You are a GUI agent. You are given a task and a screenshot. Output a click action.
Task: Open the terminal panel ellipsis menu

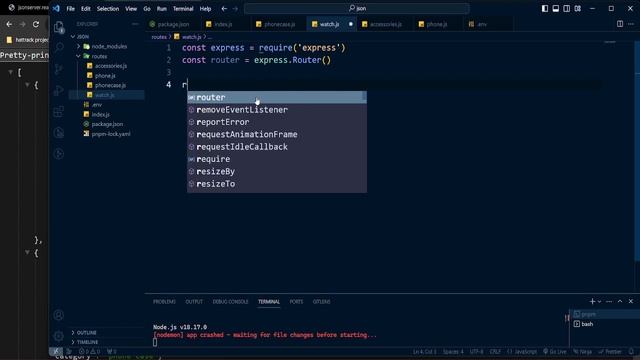point(609,301)
